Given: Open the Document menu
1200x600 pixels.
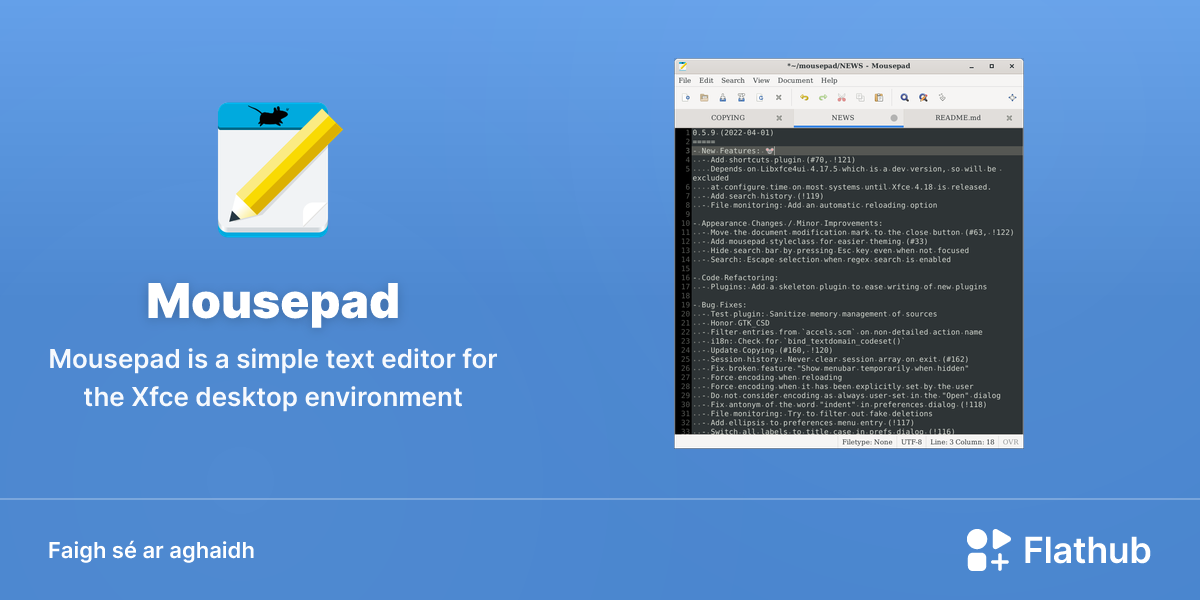Looking at the screenshot, I should pos(795,81).
